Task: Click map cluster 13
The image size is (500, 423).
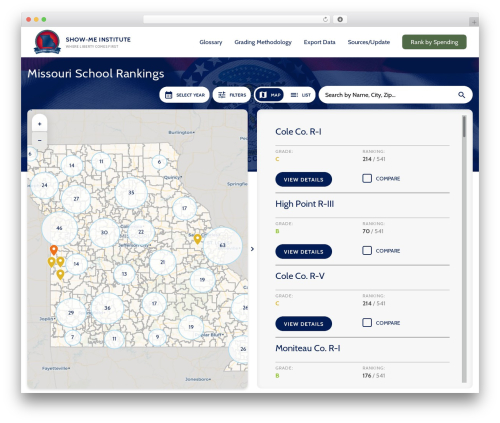Action: click(x=124, y=274)
